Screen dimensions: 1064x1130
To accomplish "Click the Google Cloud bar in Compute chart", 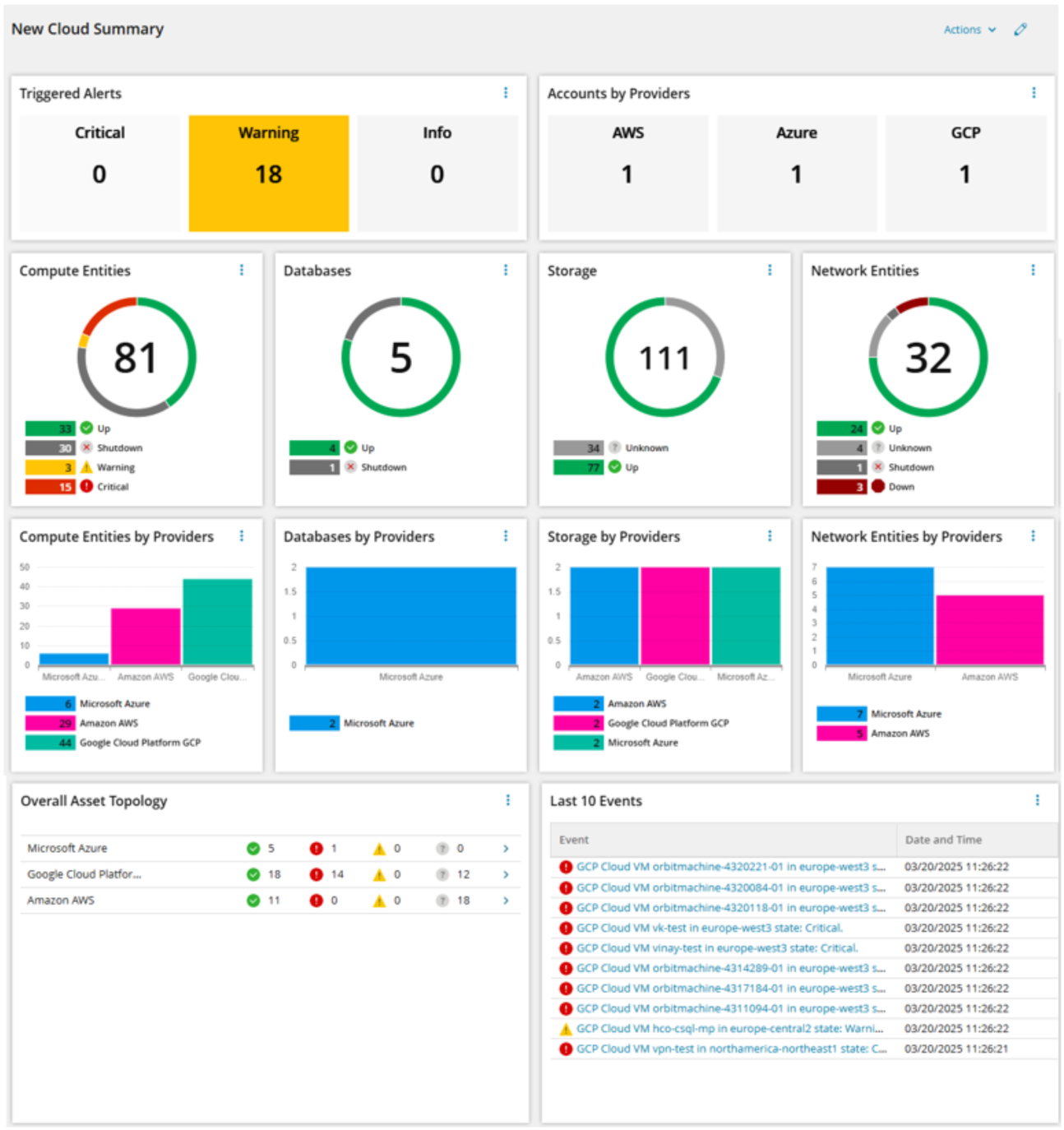I will click(x=217, y=622).
